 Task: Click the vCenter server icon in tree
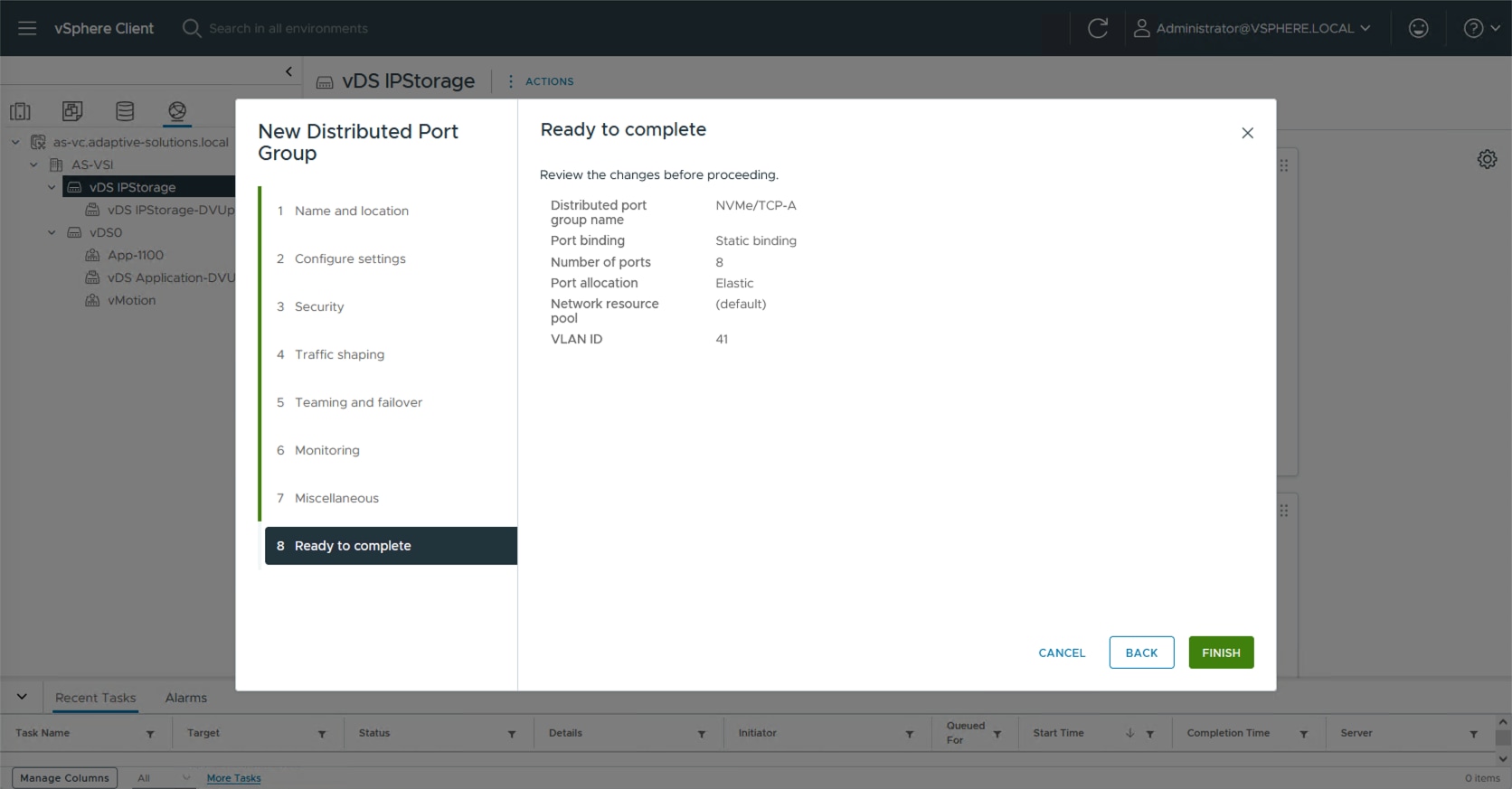(38, 142)
